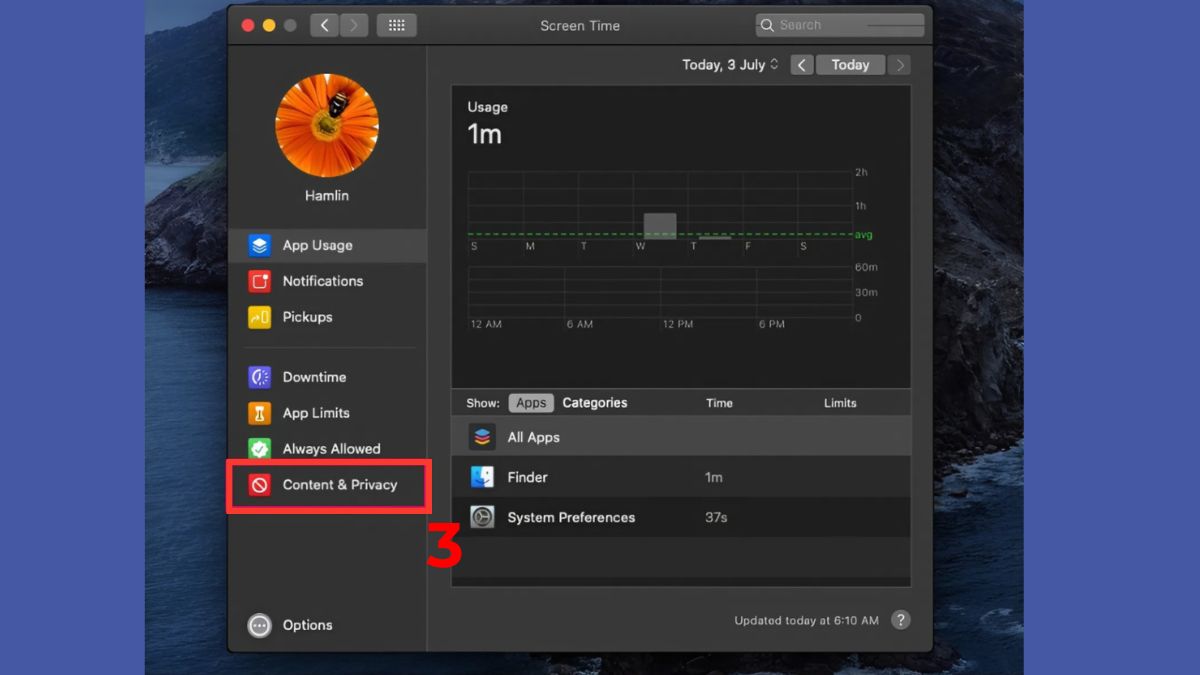
Task: Click the purple Downtime icon
Action: coord(260,377)
